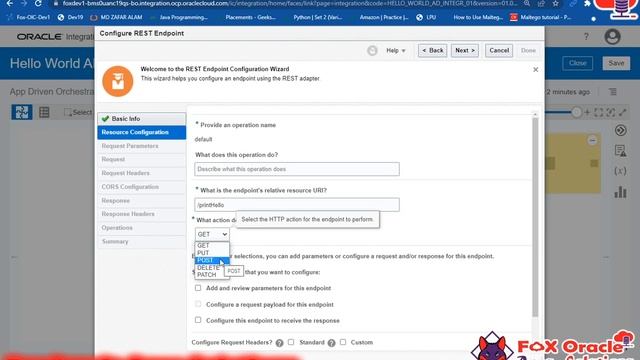
Task: Click the canvas zoom slider handle
Action: coord(576,112)
